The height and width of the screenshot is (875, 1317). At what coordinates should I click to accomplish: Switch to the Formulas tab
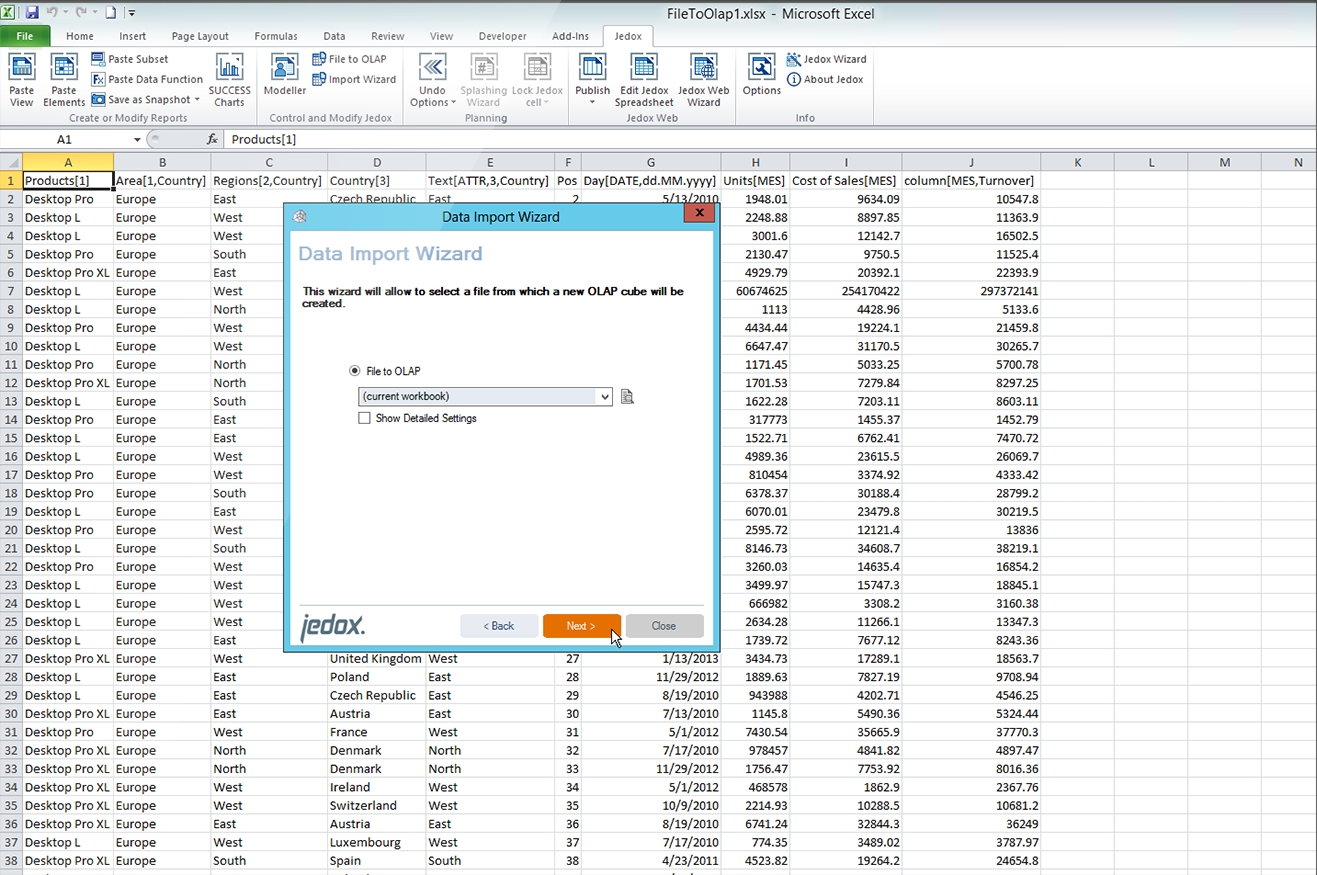tap(276, 36)
